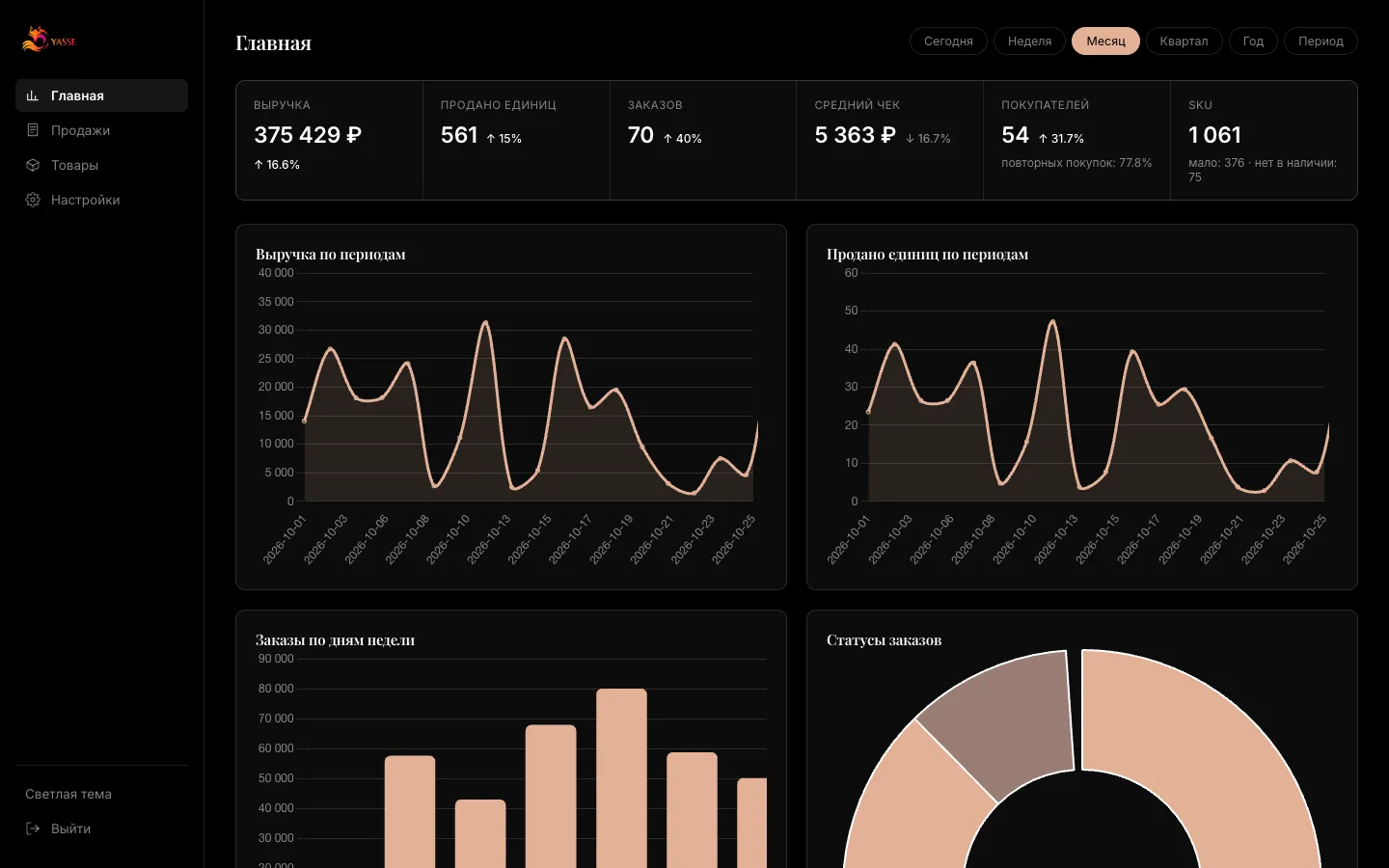This screenshot has height=868, width=1389.
Task: Click the 40% growth indicator under Заказов
Action: [x=682, y=139]
